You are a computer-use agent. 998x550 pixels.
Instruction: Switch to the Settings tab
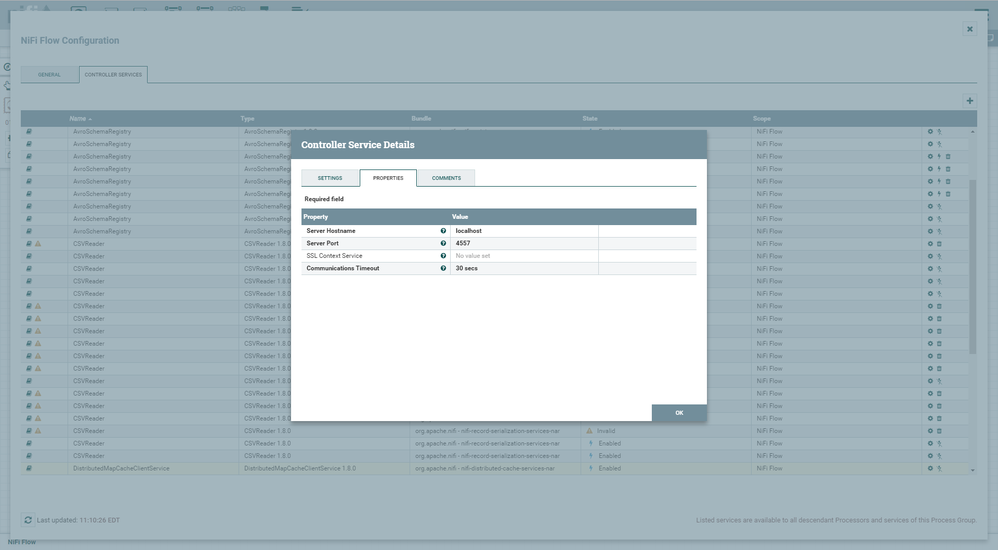[x=330, y=178]
